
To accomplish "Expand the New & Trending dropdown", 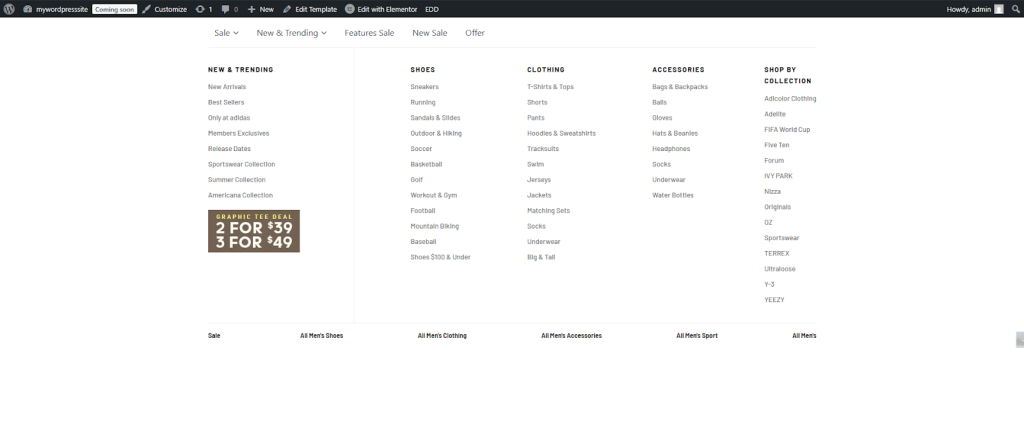I will (291, 33).
